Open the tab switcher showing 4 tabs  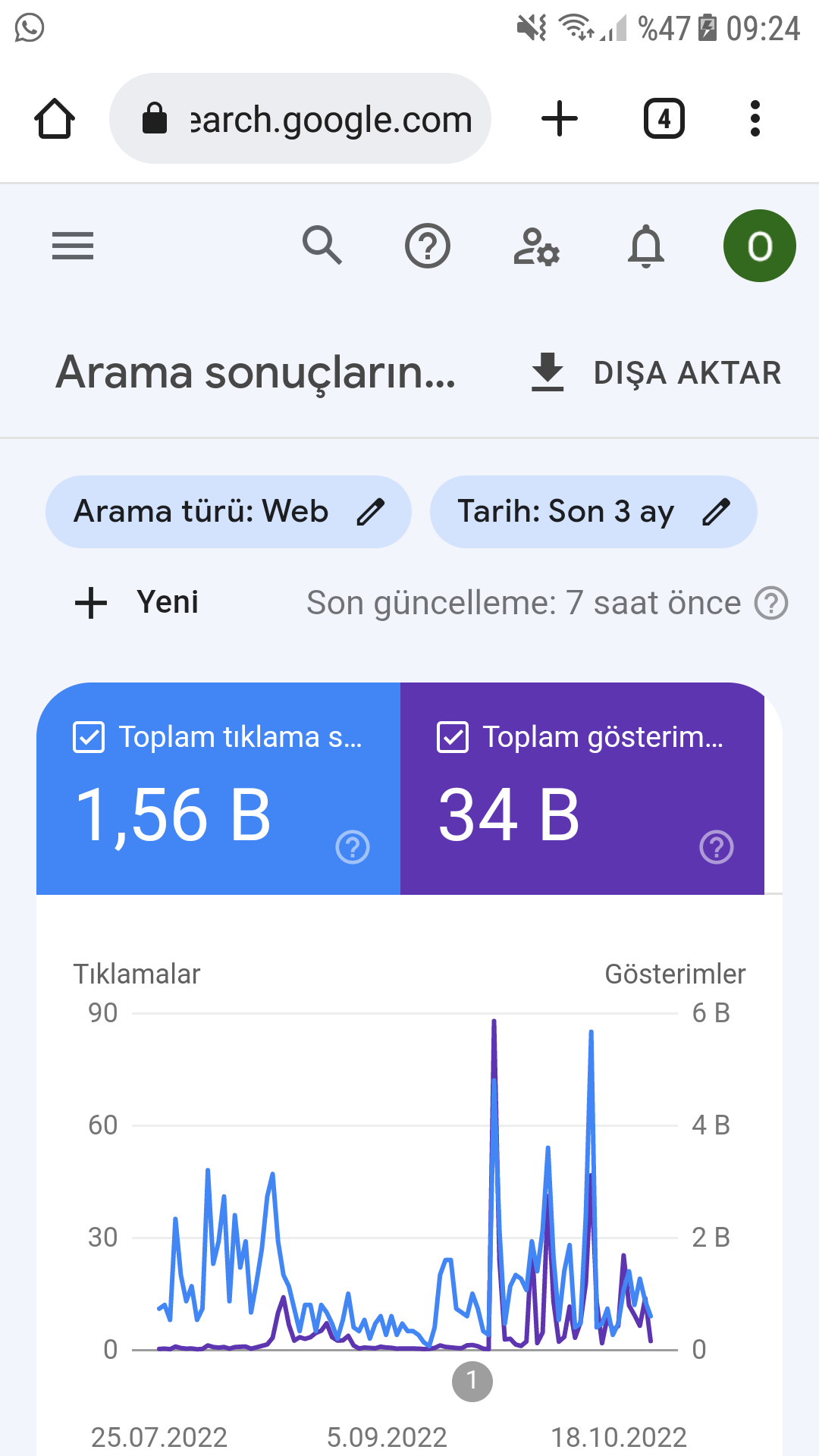(x=664, y=118)
